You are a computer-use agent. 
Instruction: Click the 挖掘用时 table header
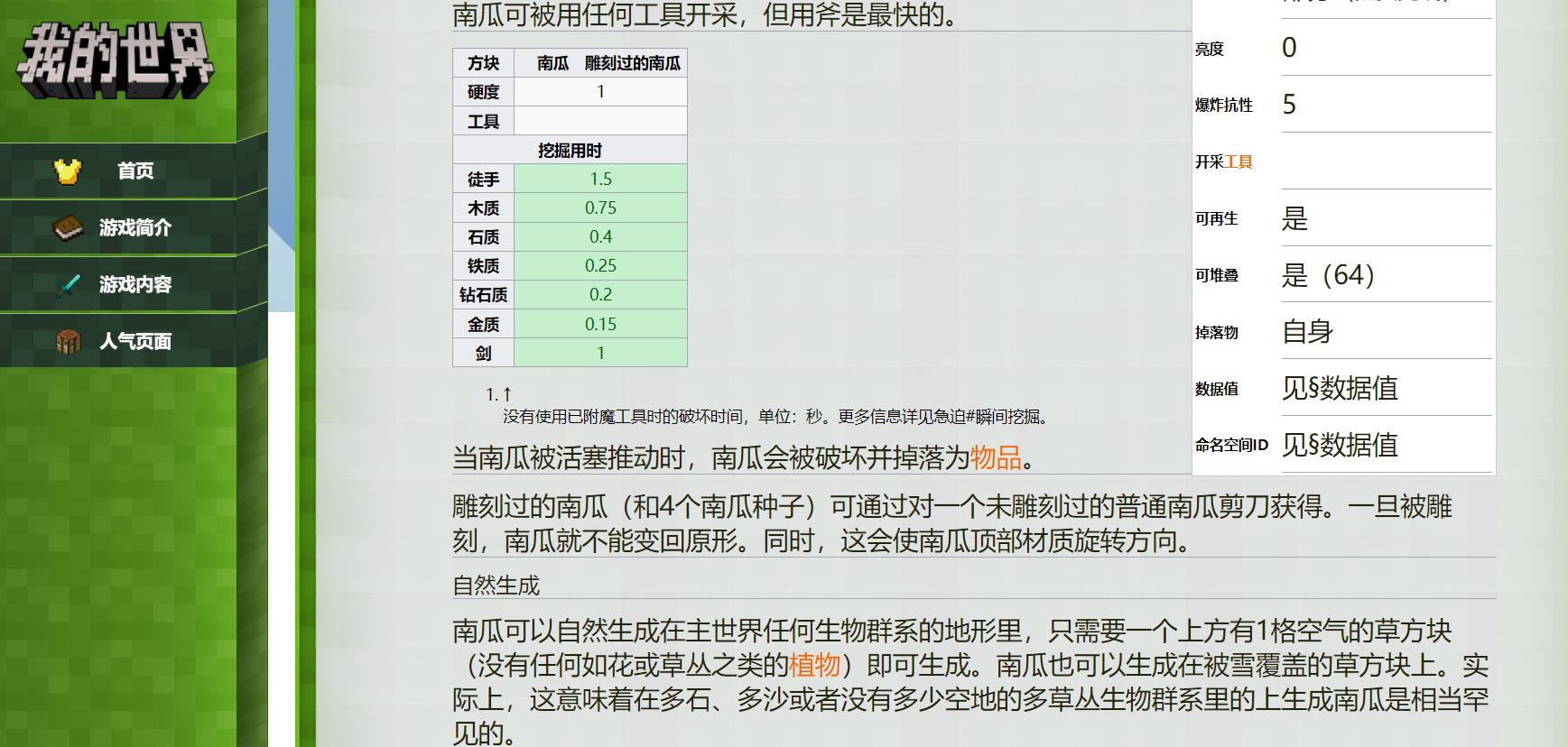pyautogui.click(x=570, y=150)
